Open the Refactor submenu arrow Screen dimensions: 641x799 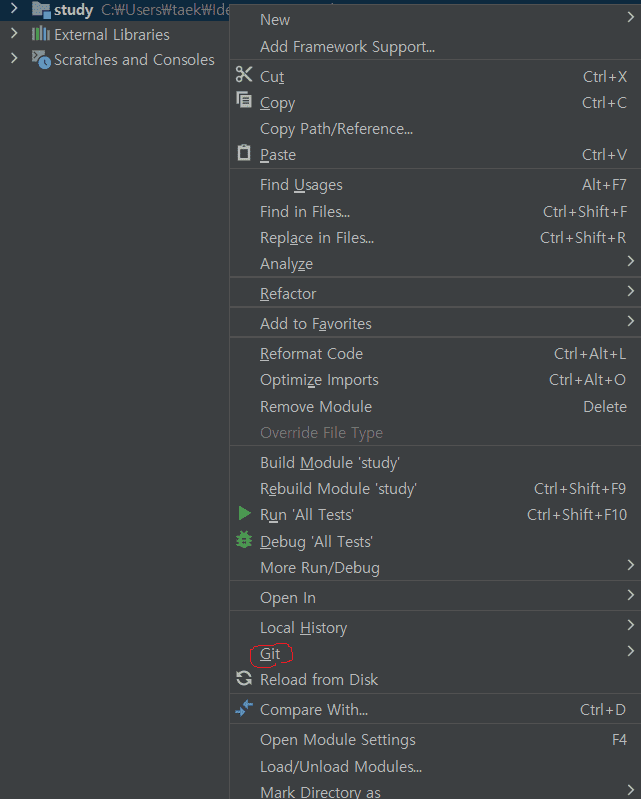(630, 292)
